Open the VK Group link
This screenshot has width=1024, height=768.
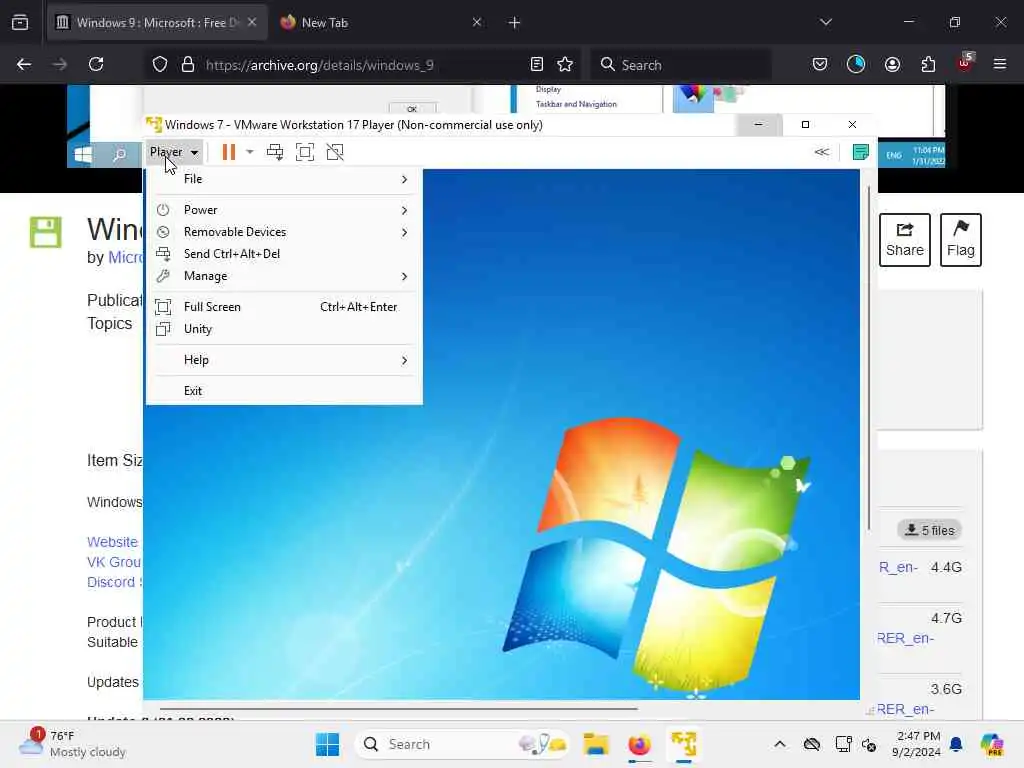click(114, 562)
